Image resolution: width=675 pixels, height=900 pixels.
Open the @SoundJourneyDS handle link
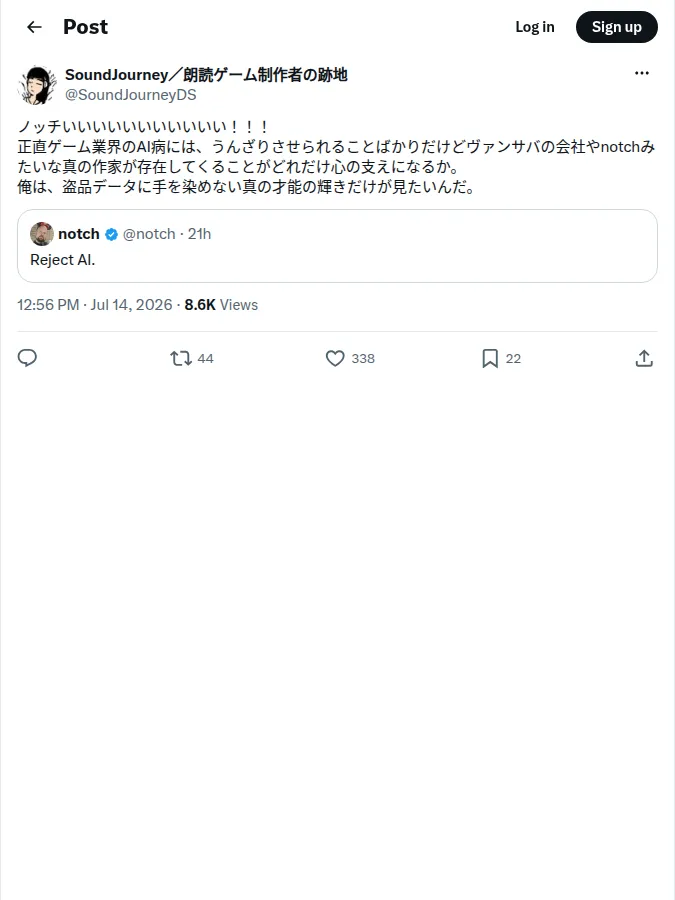click(131, 95)
